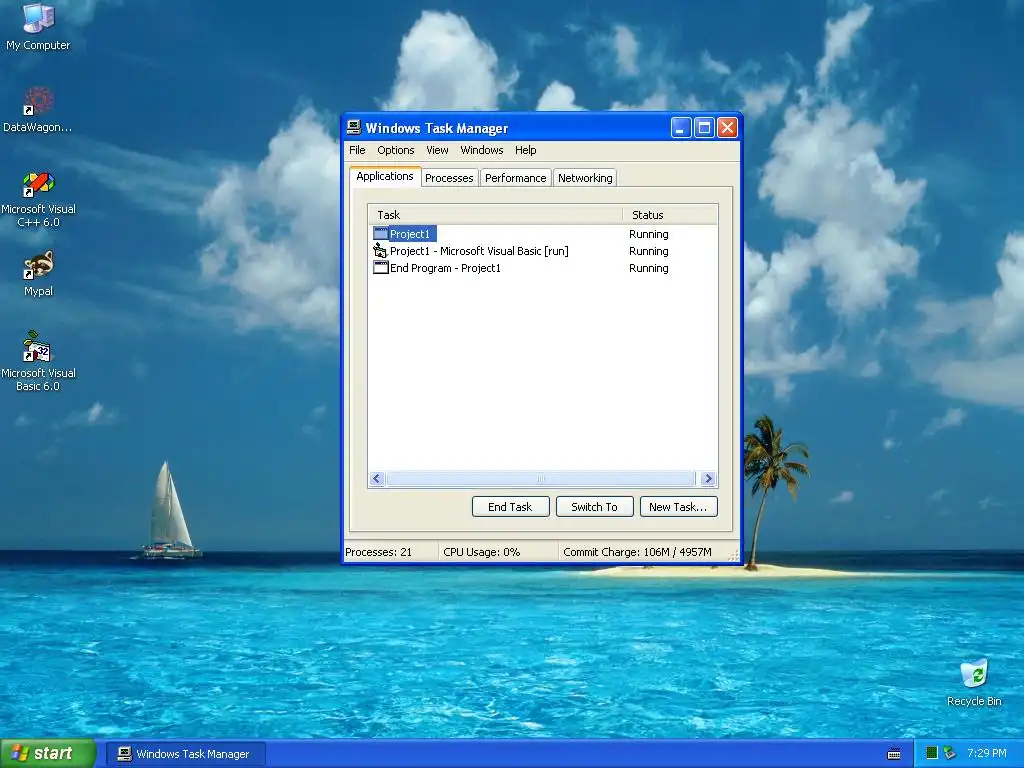Image resolution: width=1024 pixels, height=768 pixels.
Task: Click Windows Task Manager taskbar button
Action: point(186,754)
